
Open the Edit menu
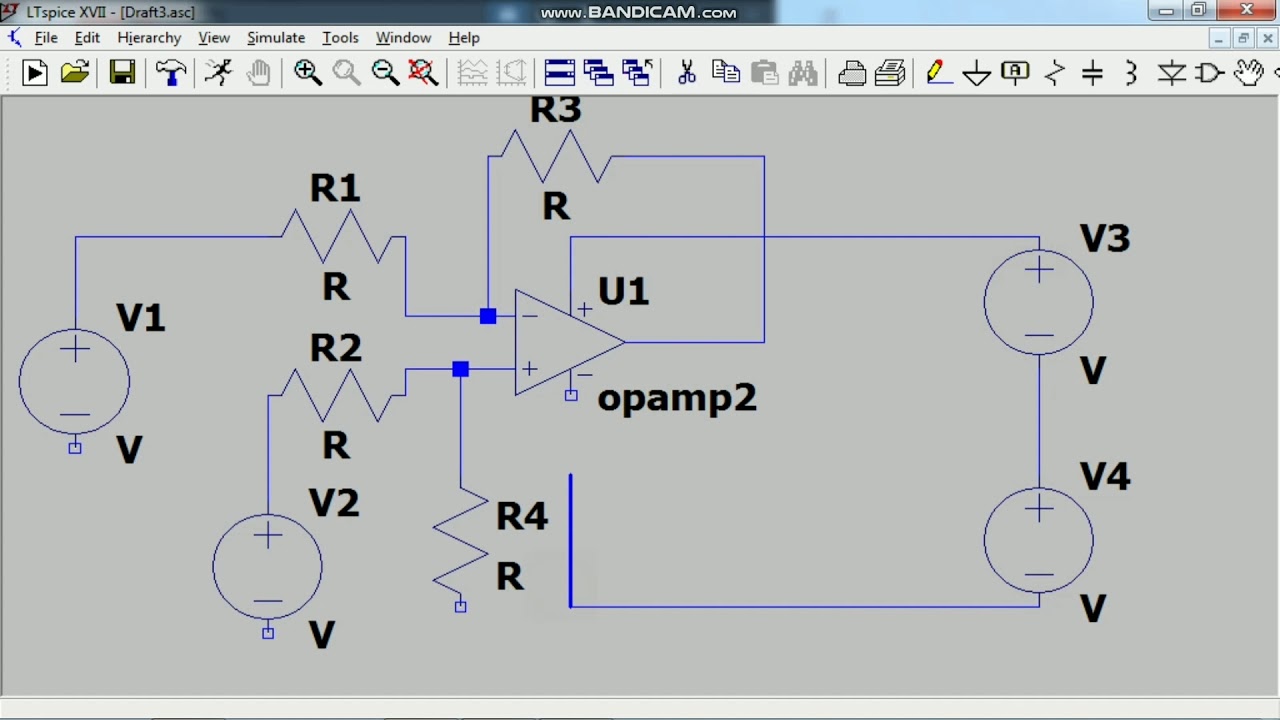[x=87, y=38]
